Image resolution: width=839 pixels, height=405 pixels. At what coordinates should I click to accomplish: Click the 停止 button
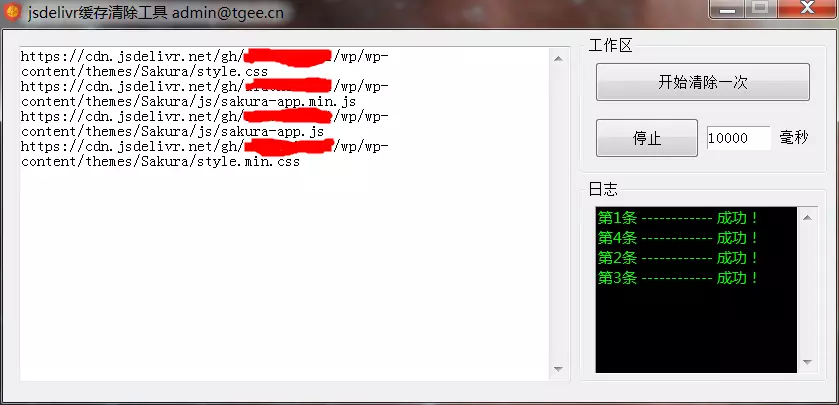point(647,138)
